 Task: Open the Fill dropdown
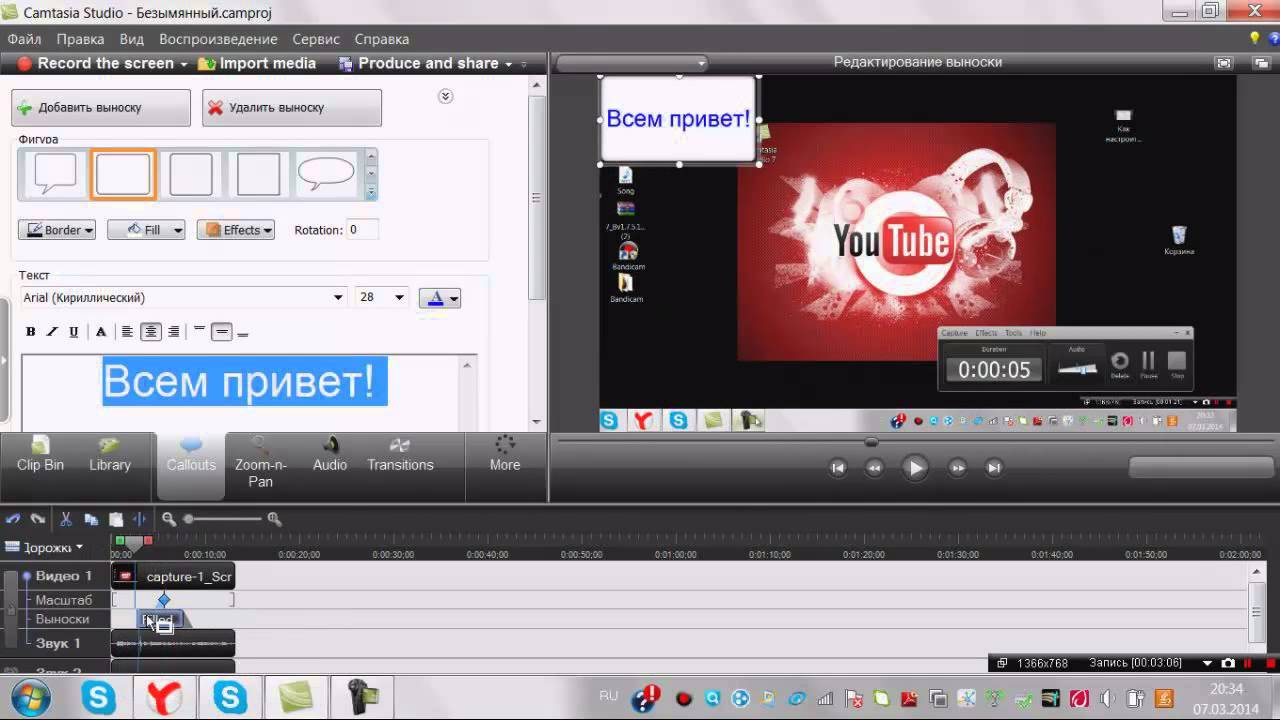click(146, 230)
